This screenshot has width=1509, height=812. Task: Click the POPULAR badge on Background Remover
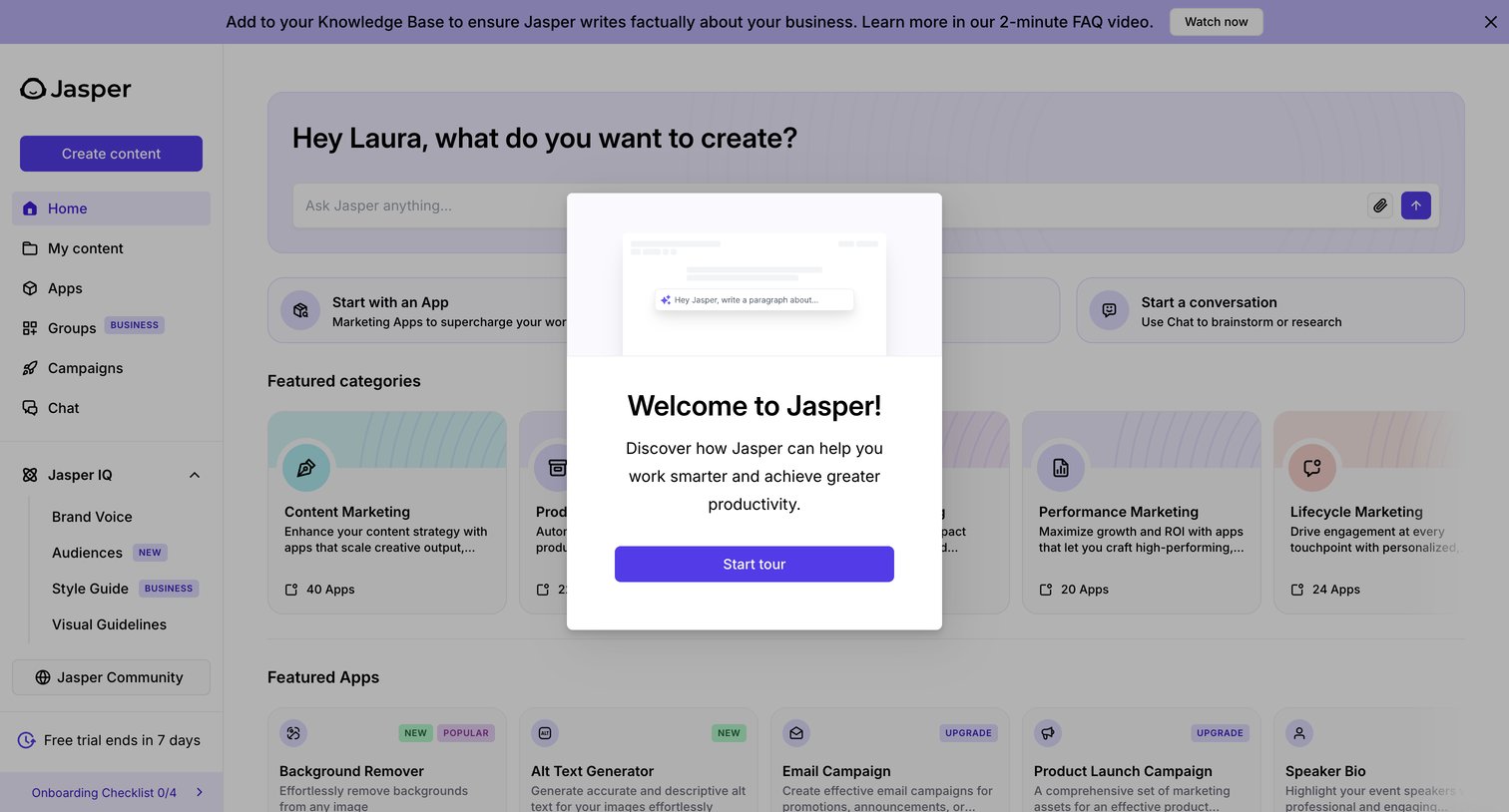point(466,733)
